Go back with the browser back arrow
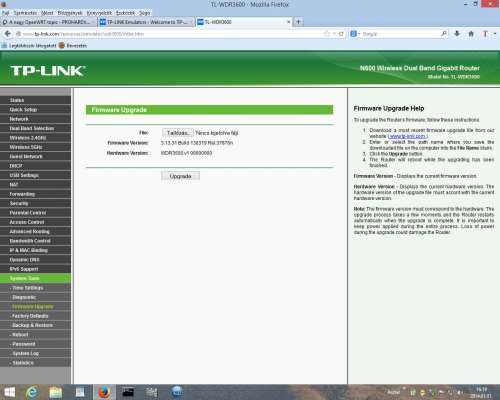The width and height of the screenshot is (500, 400). pos(8,34)
